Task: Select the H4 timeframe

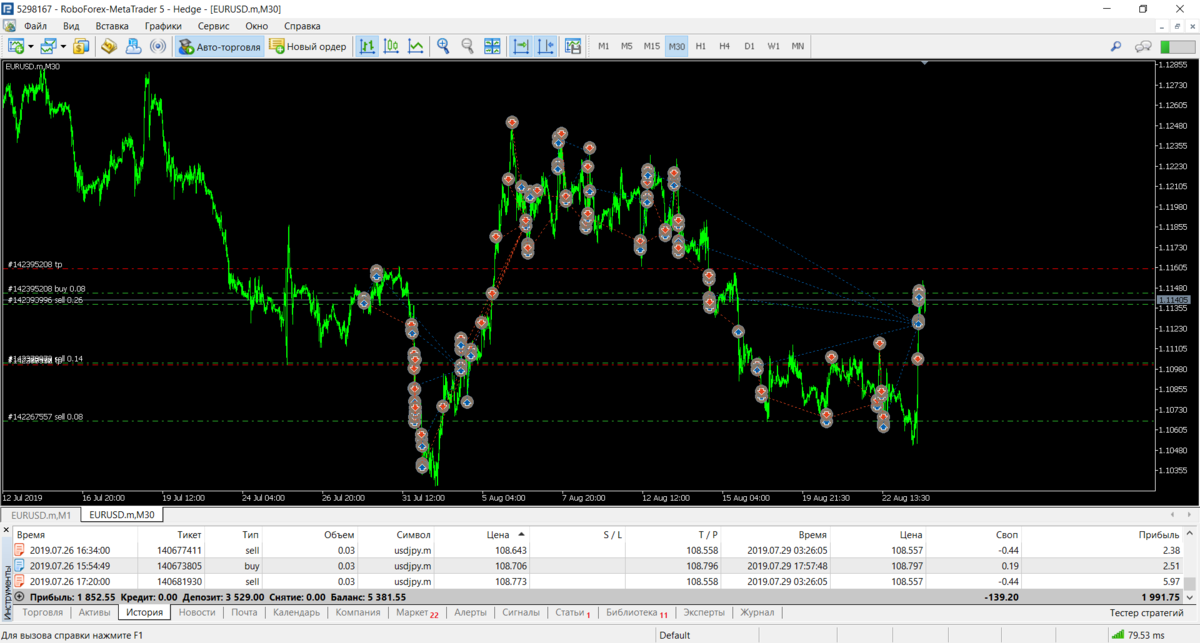Action: click(725, 46)
